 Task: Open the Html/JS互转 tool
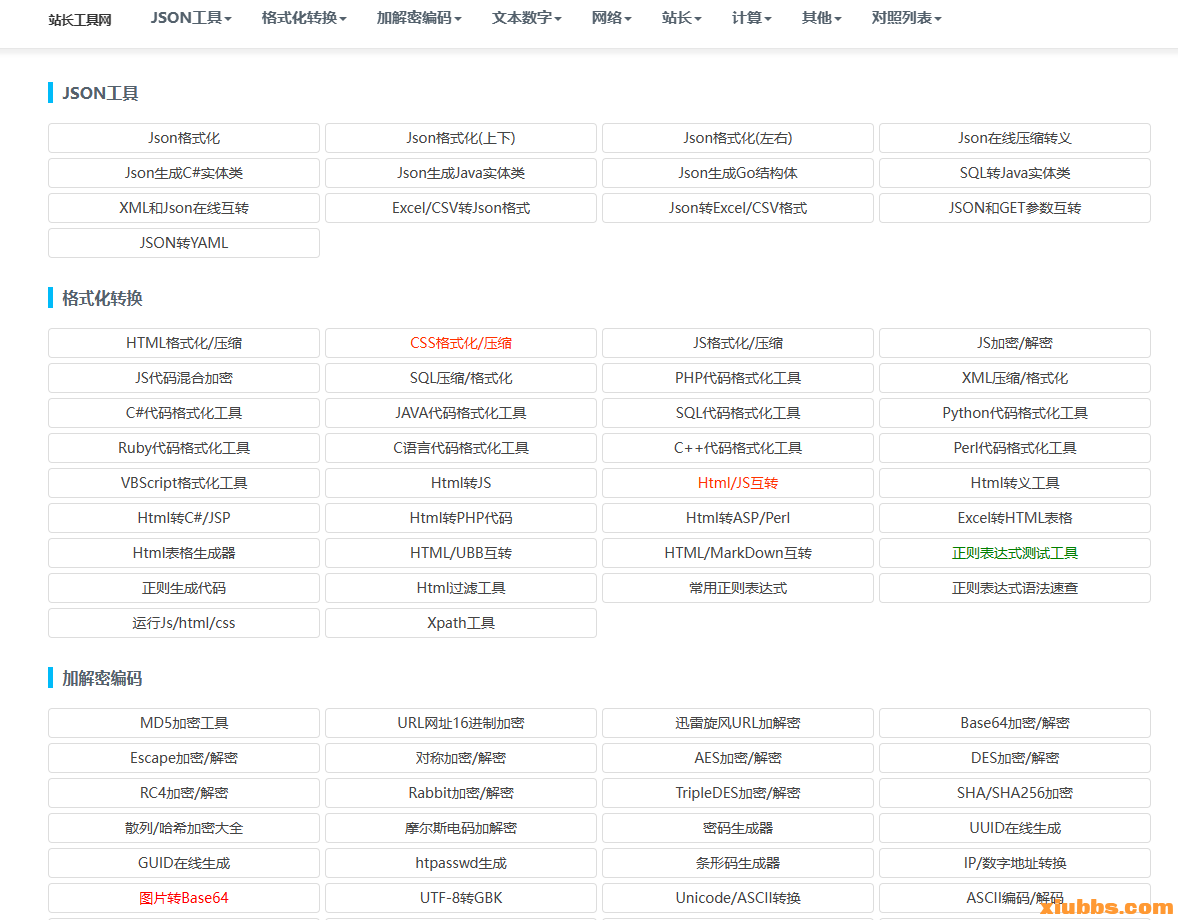pos(738,483)
